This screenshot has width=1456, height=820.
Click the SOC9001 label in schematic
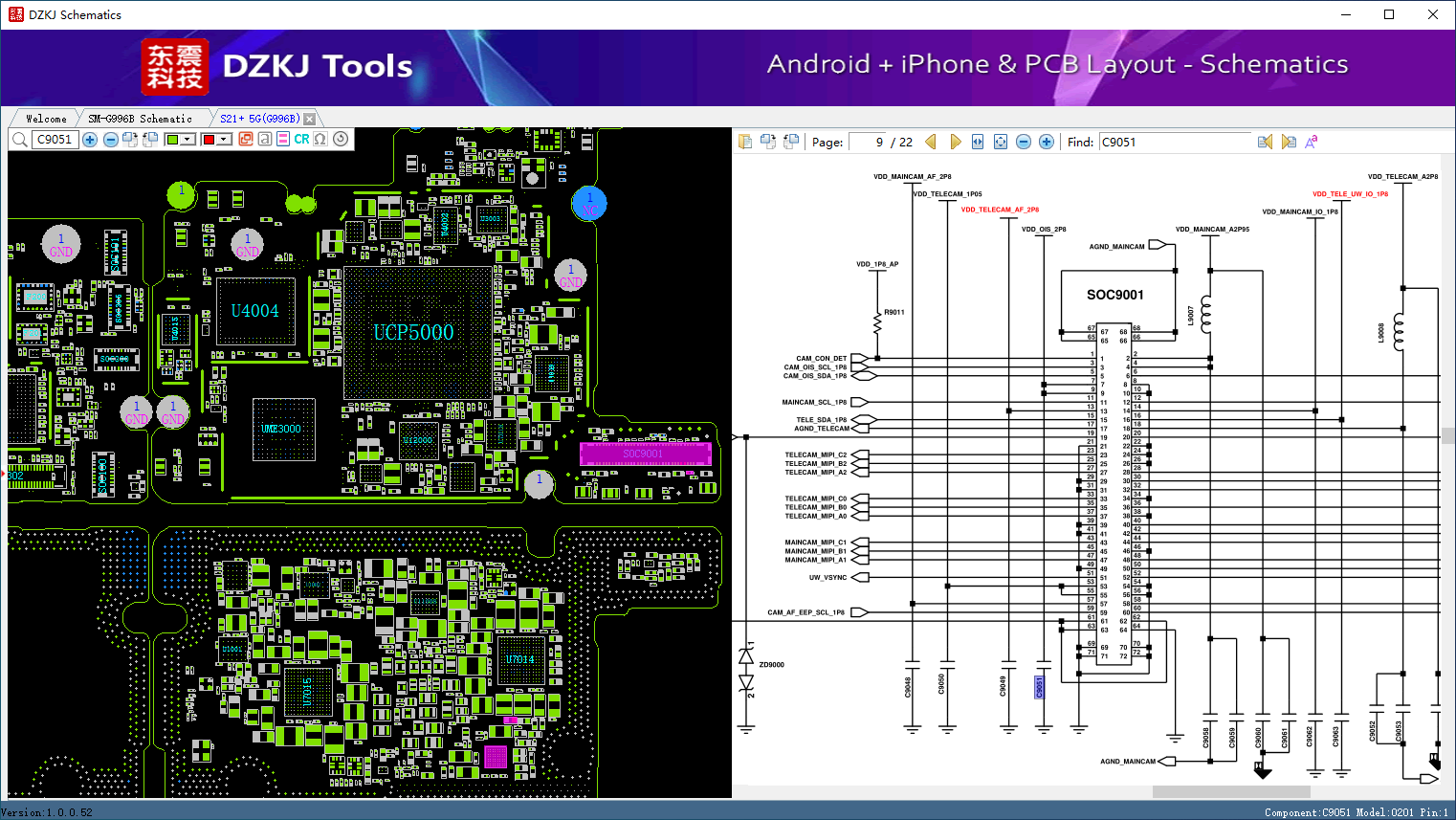[x=1115, y=295]
